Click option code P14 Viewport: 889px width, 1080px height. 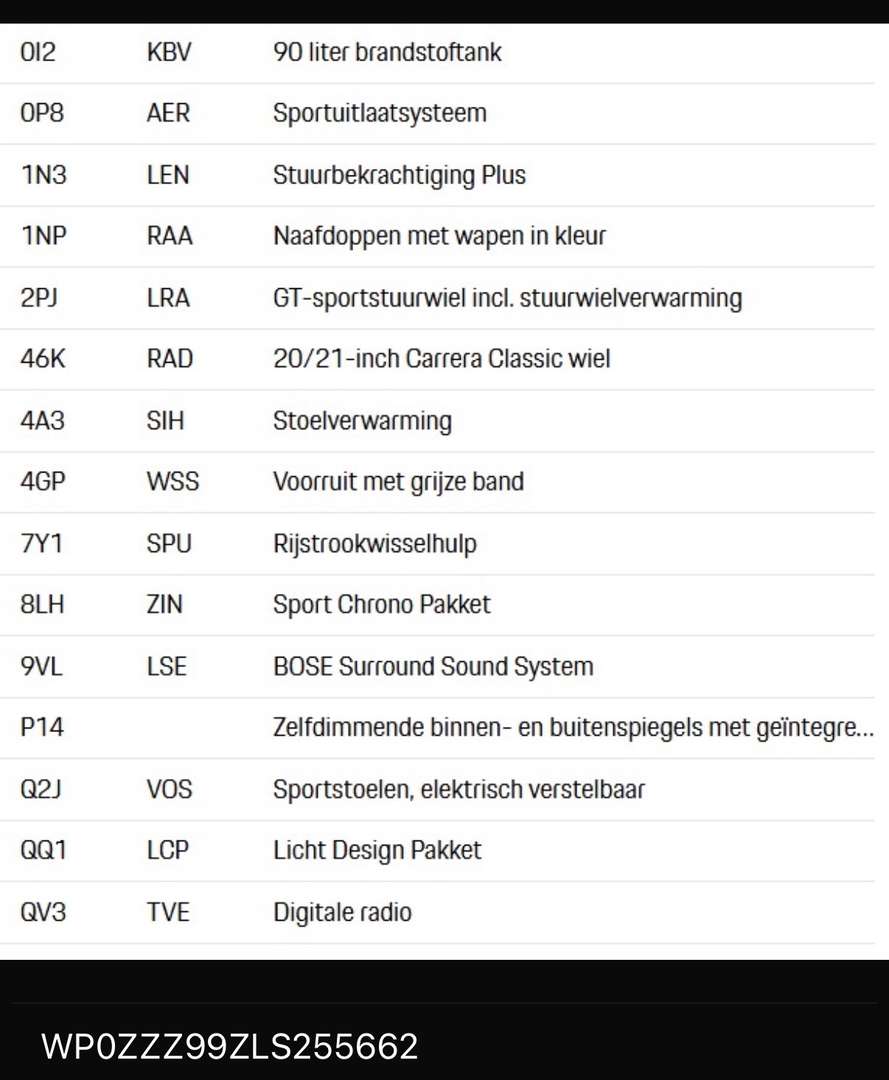point(42,728)
